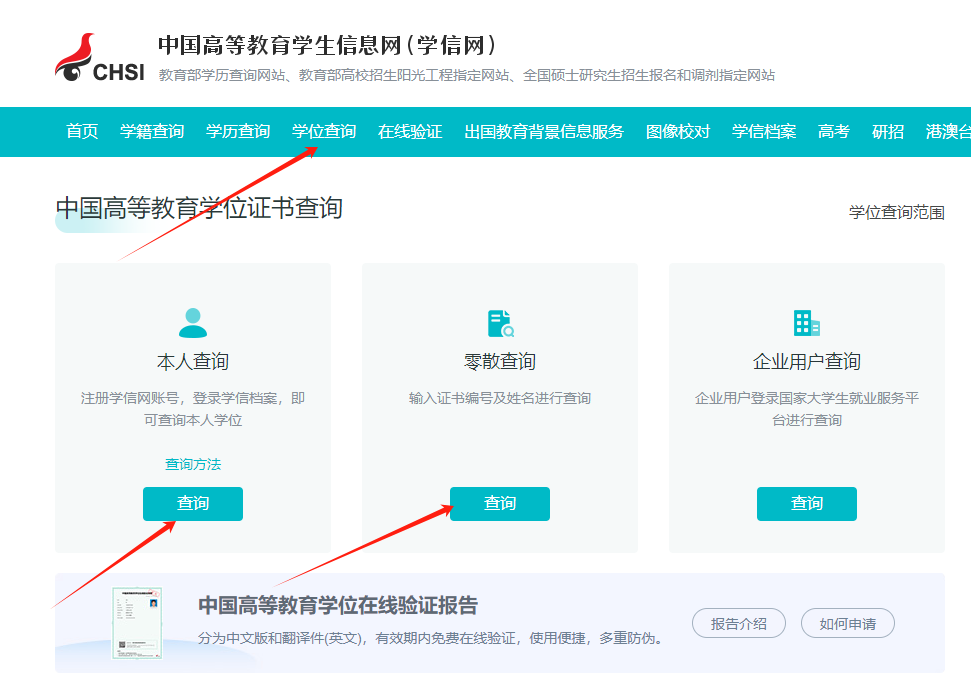
Task: Open 研招 in the navigation bar
Action: click(x=887, y=131)
